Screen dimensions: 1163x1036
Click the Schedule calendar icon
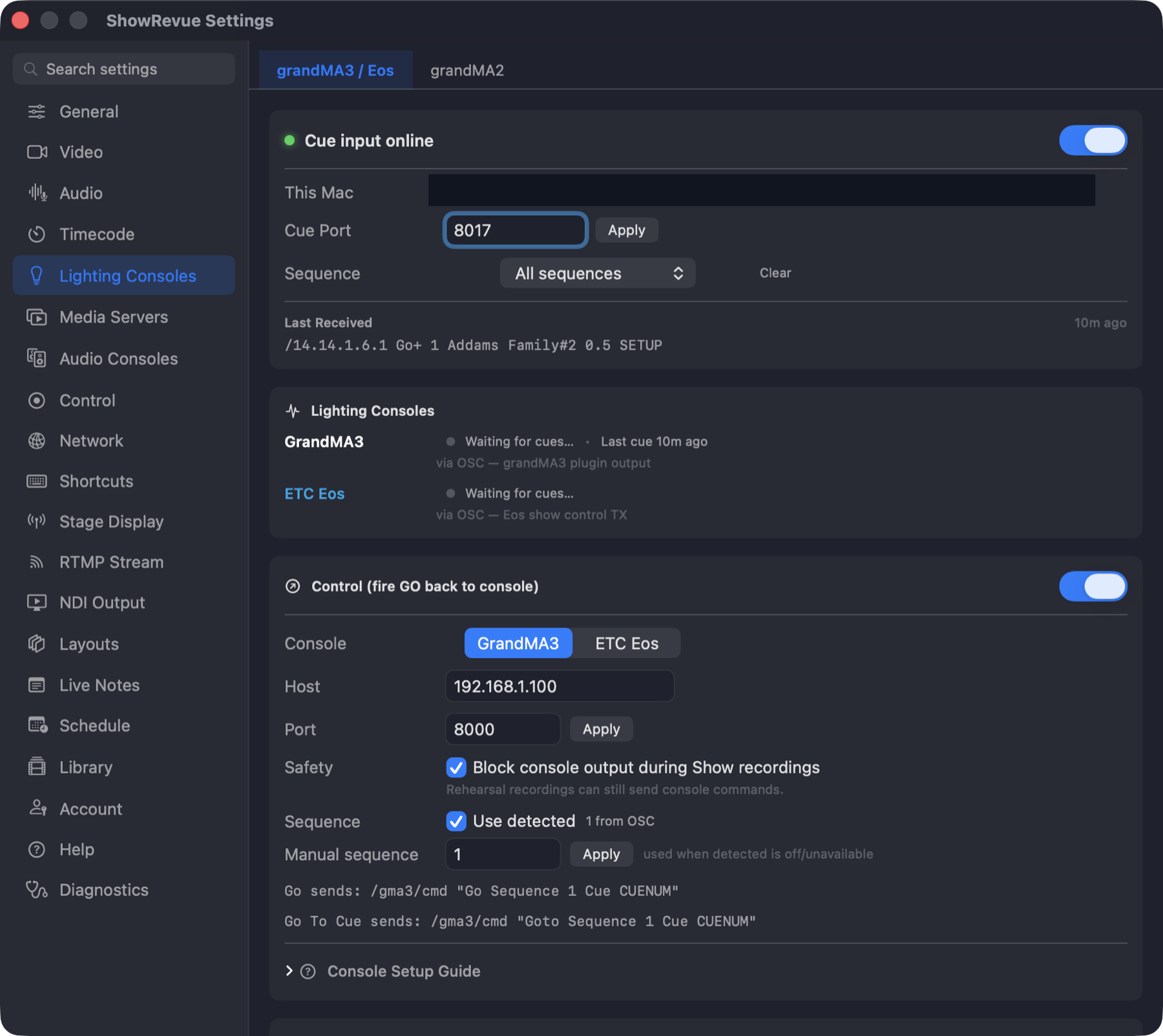pos(37,725)
